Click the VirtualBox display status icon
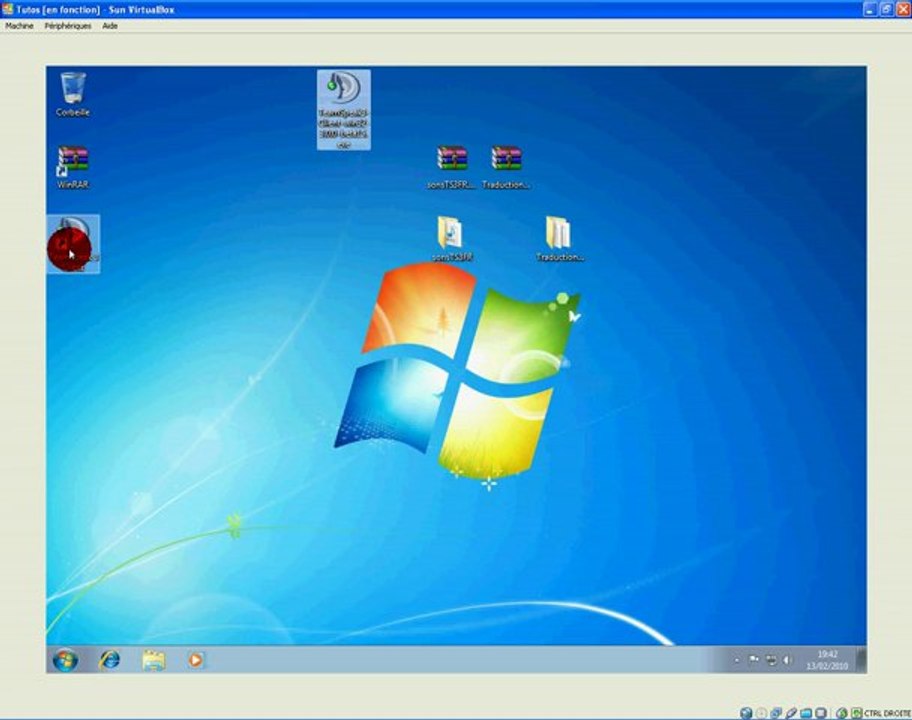912x720 pixels. coord(821,713)
